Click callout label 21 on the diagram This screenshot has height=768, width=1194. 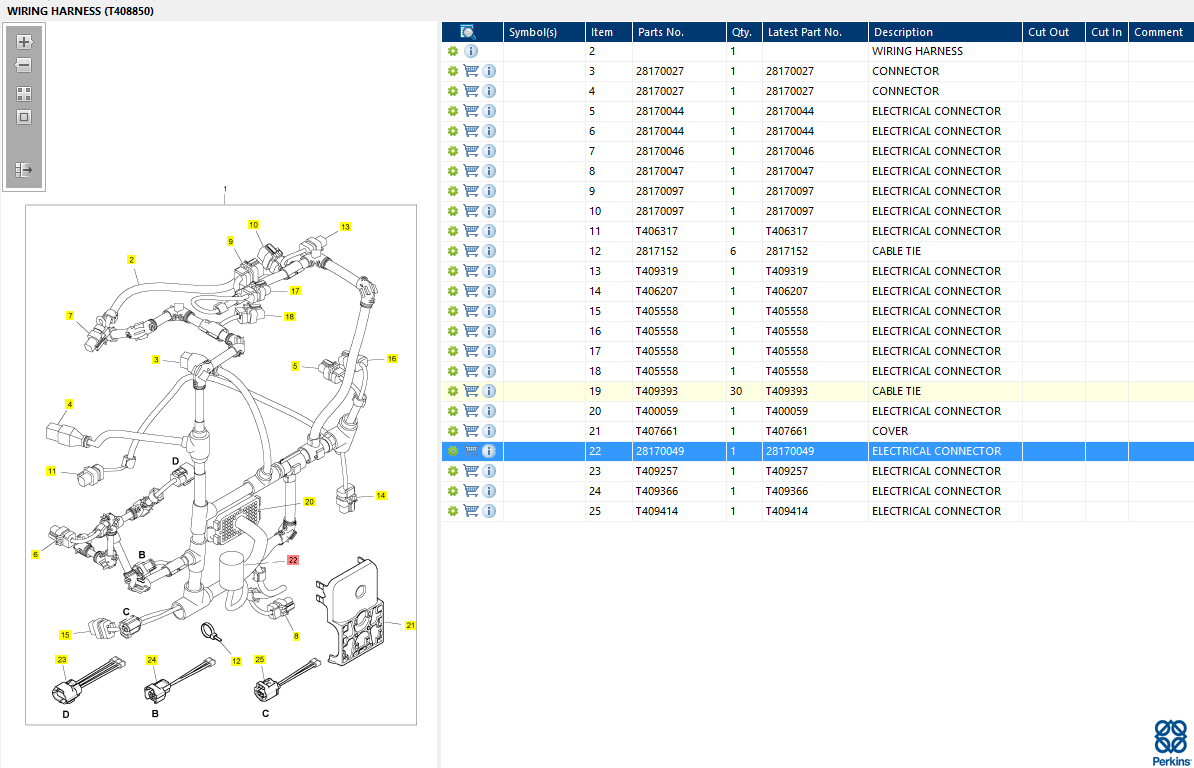coord(410,625)
